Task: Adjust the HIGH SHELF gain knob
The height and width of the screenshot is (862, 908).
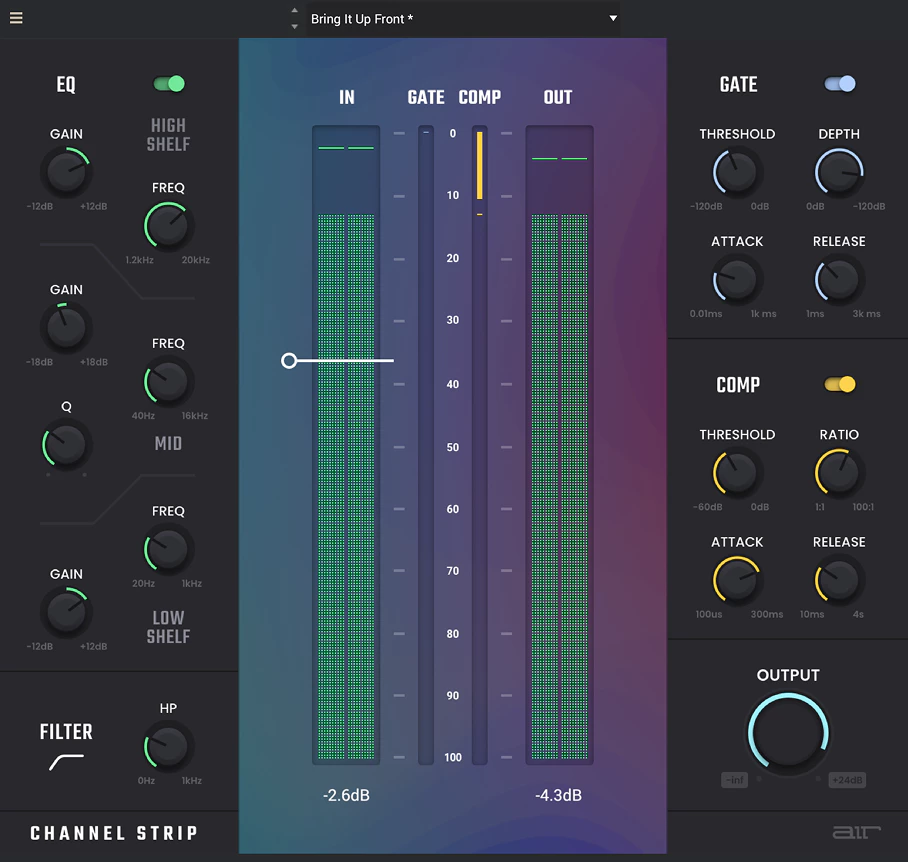Action: (66, 170)
